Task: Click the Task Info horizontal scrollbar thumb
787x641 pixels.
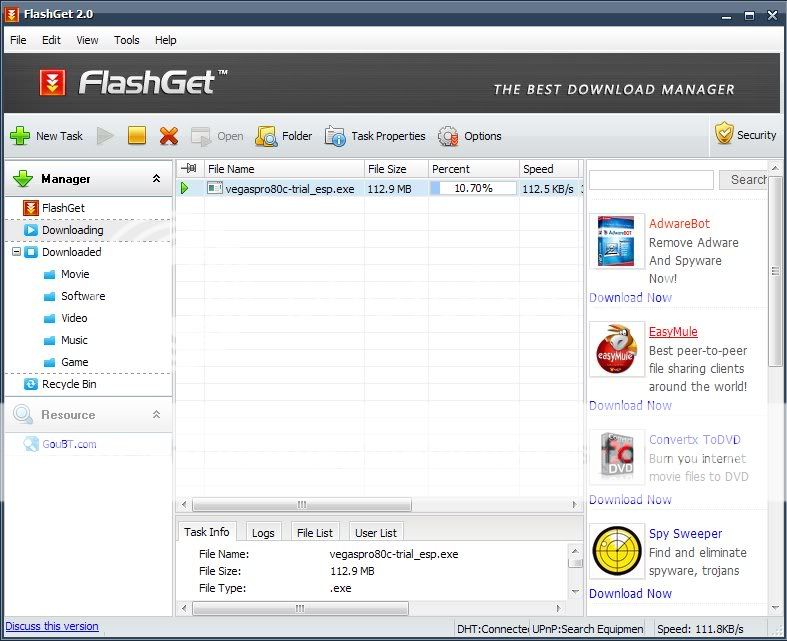Action: coord(300,608)
